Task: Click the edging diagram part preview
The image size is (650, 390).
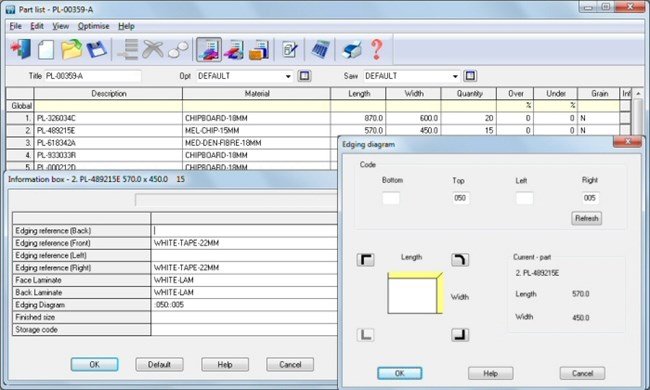Action: point(415,293)
